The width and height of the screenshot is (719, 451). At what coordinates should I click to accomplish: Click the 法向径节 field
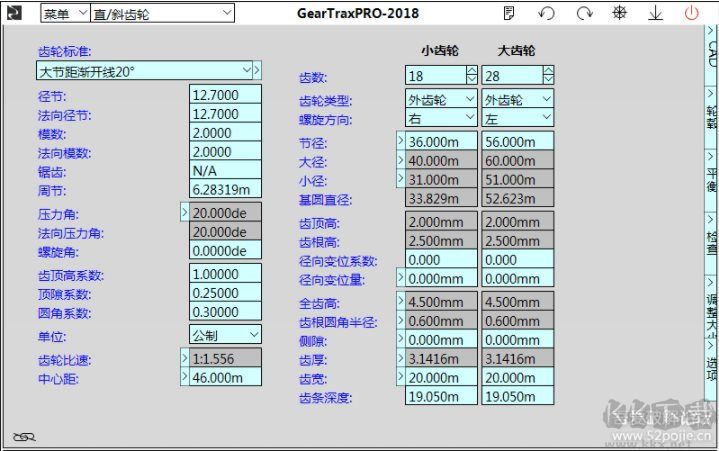[225, 113]
